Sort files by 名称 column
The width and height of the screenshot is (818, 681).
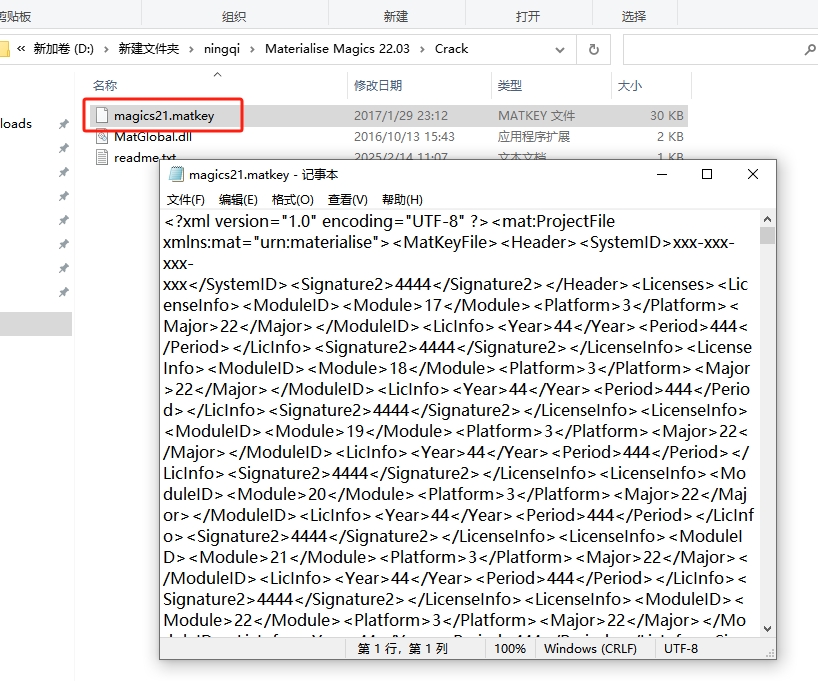click(105, 86)
